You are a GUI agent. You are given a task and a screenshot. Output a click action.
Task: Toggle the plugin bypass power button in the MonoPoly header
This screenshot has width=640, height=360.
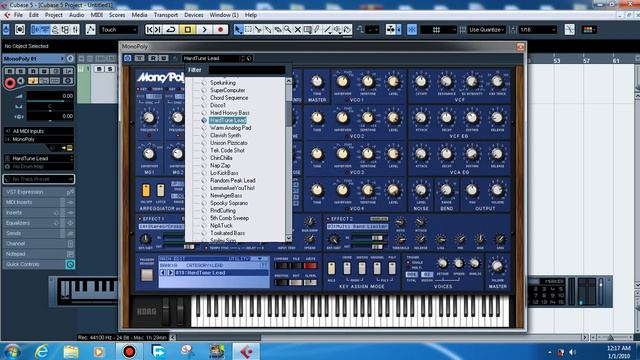128,58
